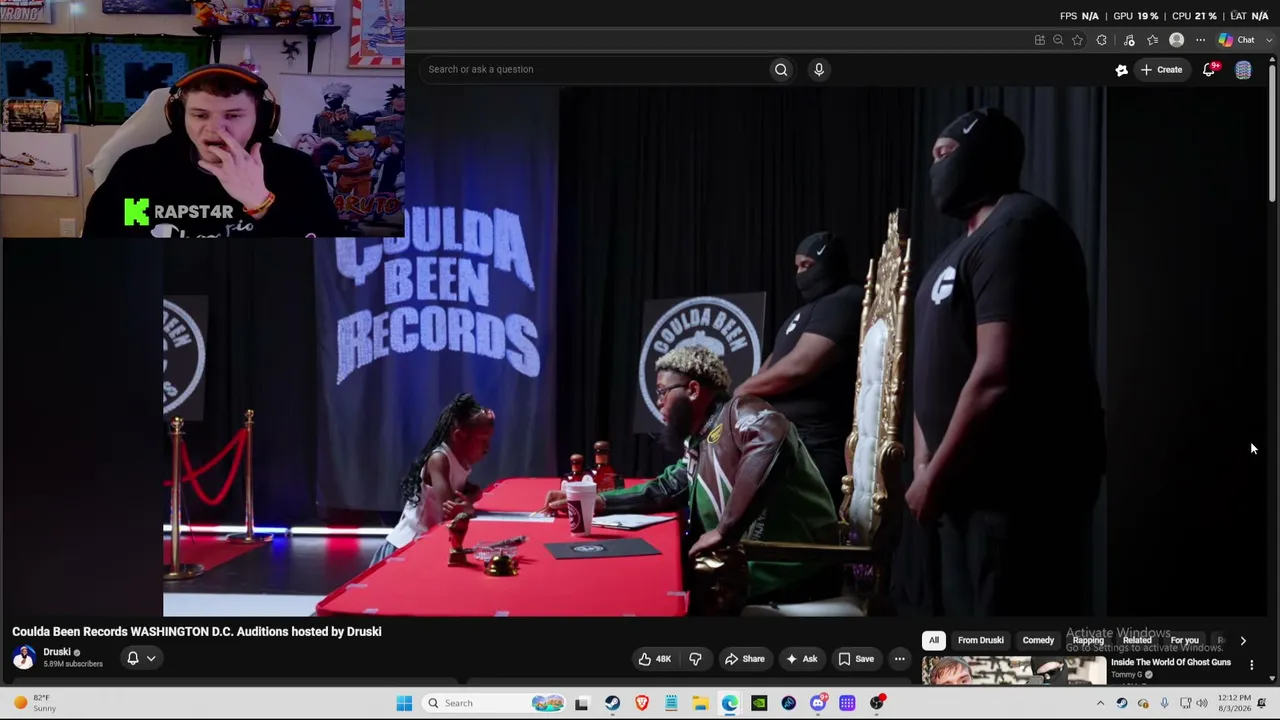Save the video to a playlist
The image size is (1280, 720).
point(856,659)
